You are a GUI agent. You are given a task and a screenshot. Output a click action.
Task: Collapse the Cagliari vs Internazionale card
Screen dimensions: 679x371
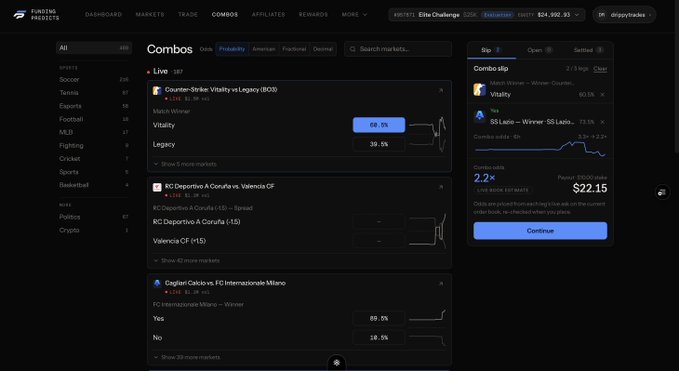(441, 284)
